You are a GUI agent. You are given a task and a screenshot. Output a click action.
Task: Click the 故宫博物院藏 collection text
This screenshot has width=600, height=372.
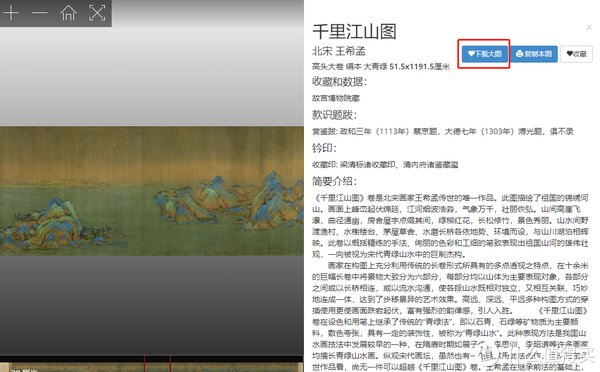pyautogui.click(x=336, y=98)
